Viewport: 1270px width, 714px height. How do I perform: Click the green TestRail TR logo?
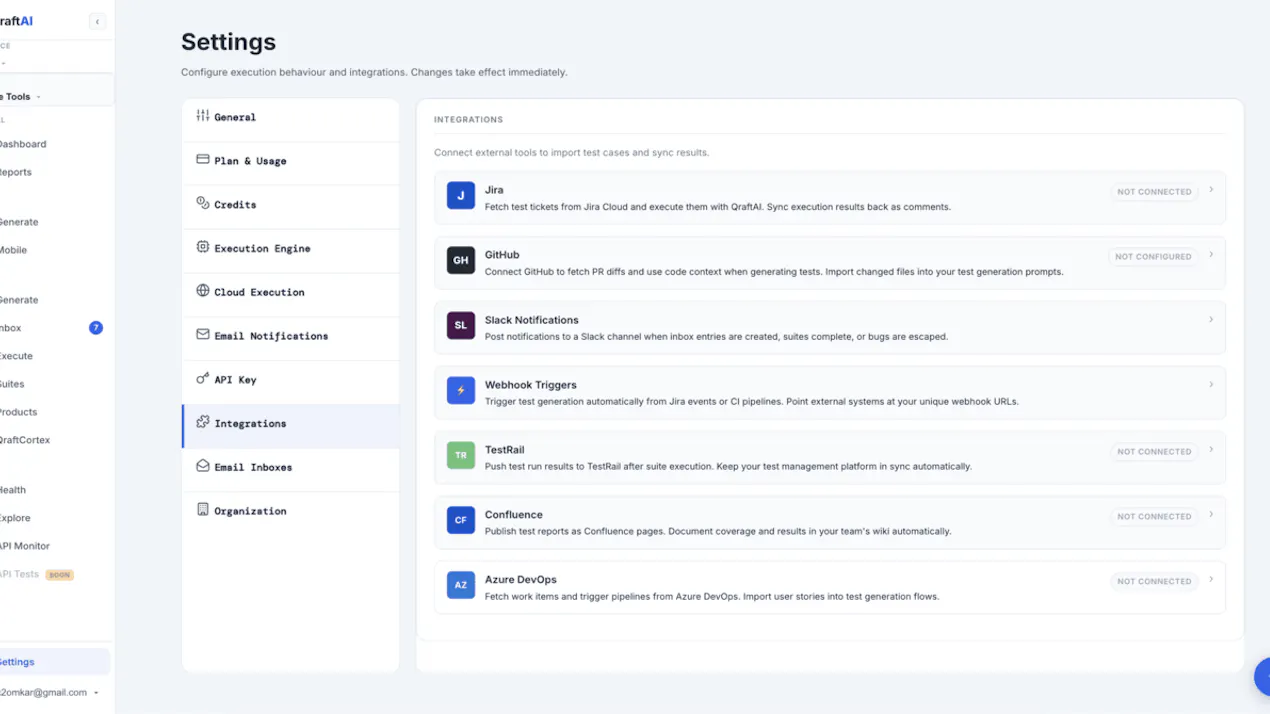[x=461, y=455]
